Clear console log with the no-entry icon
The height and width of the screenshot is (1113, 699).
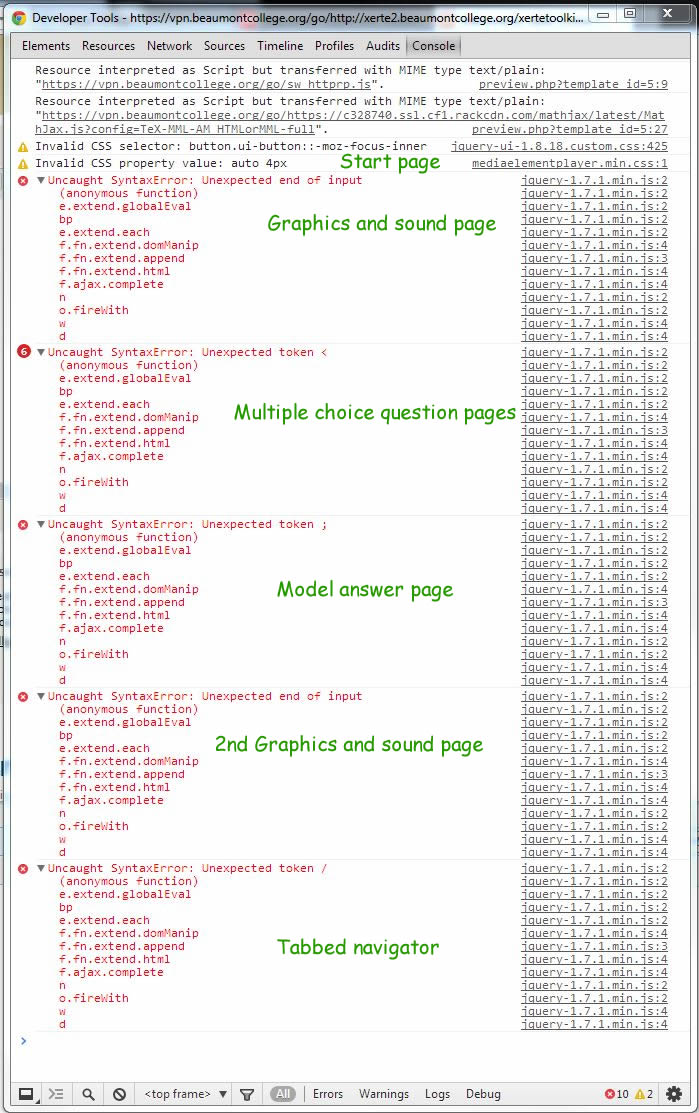tap(120, 1094)
